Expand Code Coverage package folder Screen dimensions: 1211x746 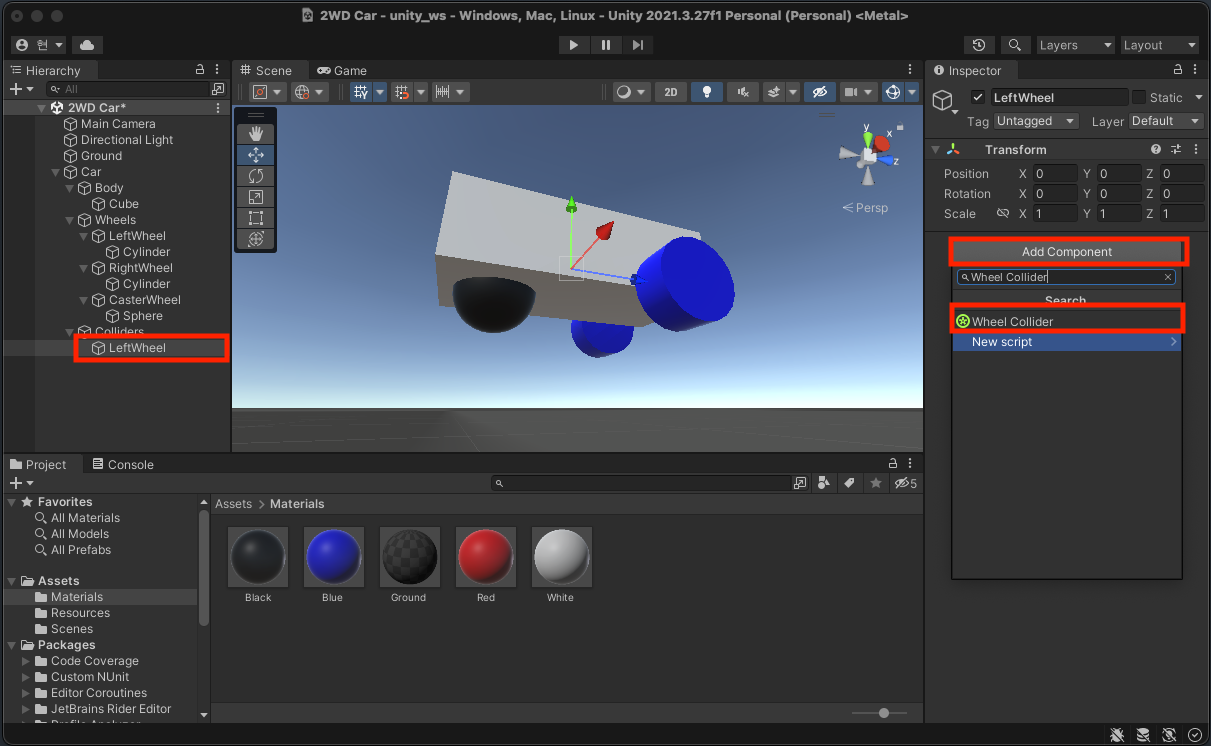(x=26, y=661)
